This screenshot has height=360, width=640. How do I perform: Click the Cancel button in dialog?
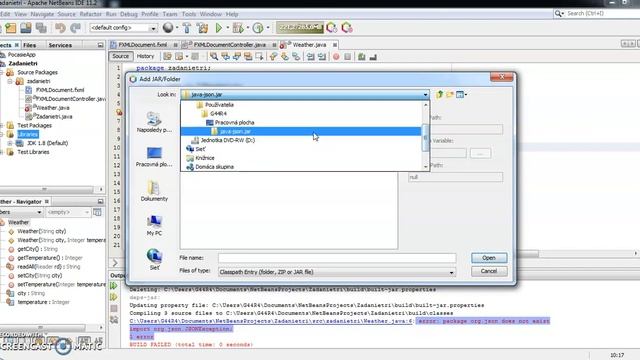489,271
